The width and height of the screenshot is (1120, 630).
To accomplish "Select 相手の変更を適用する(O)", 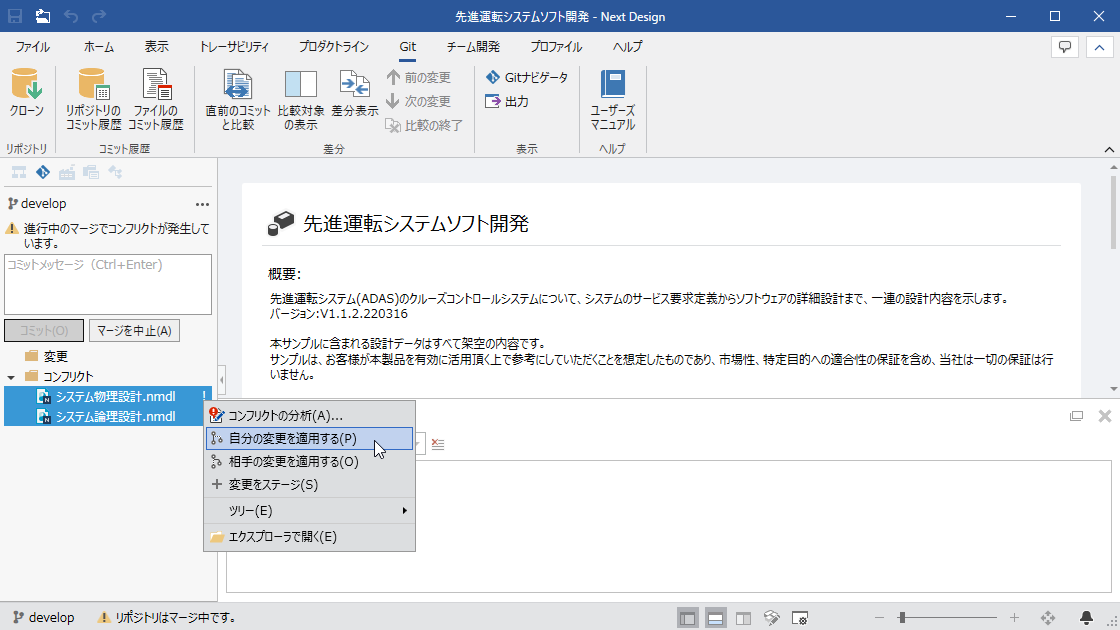I will click(309, 461).
